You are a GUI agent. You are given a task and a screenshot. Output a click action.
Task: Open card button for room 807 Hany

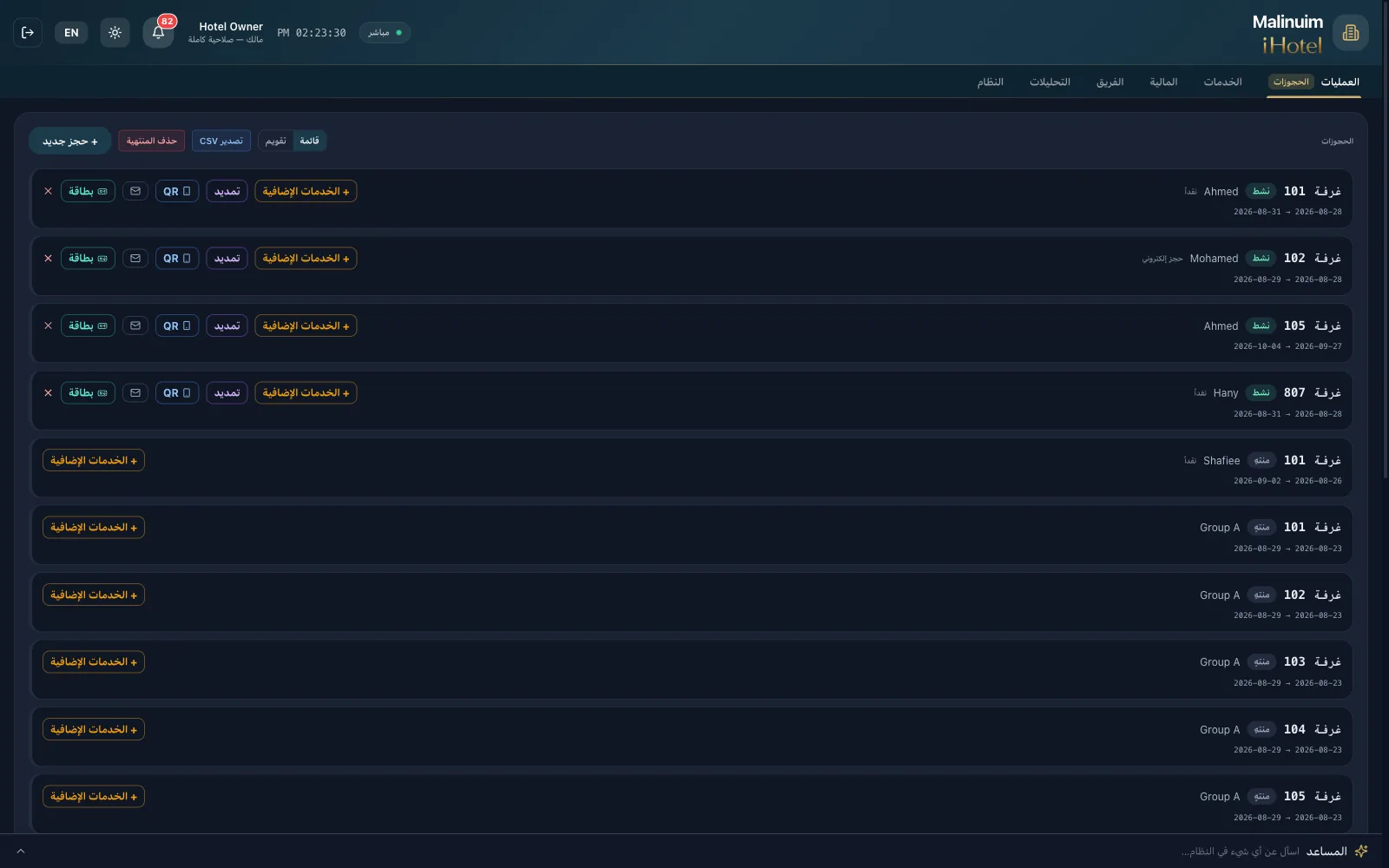pyautogui.click(x=88, y=393)
